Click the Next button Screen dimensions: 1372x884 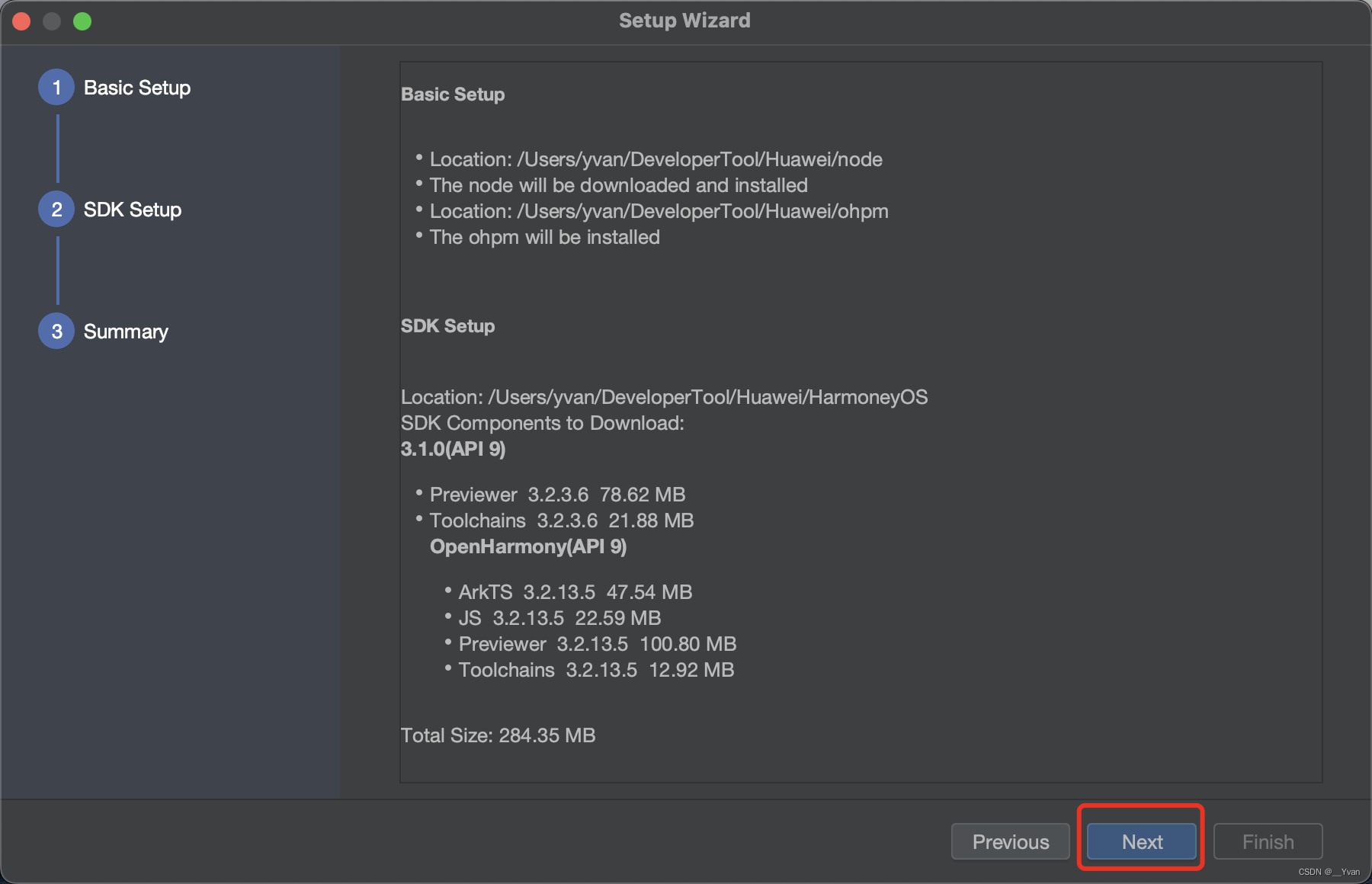1141,841
